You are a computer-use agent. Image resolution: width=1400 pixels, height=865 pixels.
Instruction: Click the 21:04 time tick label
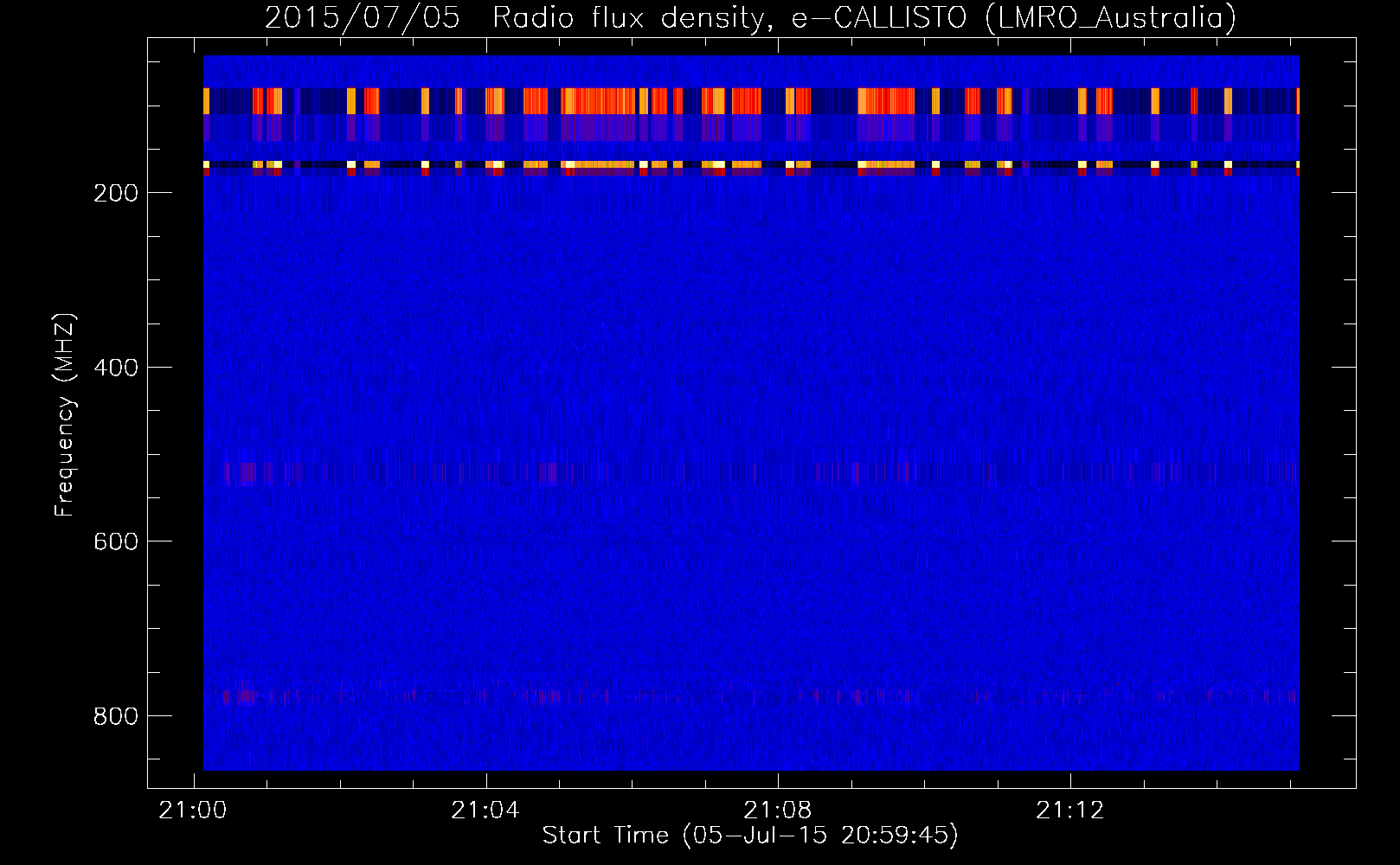(485, 811)
